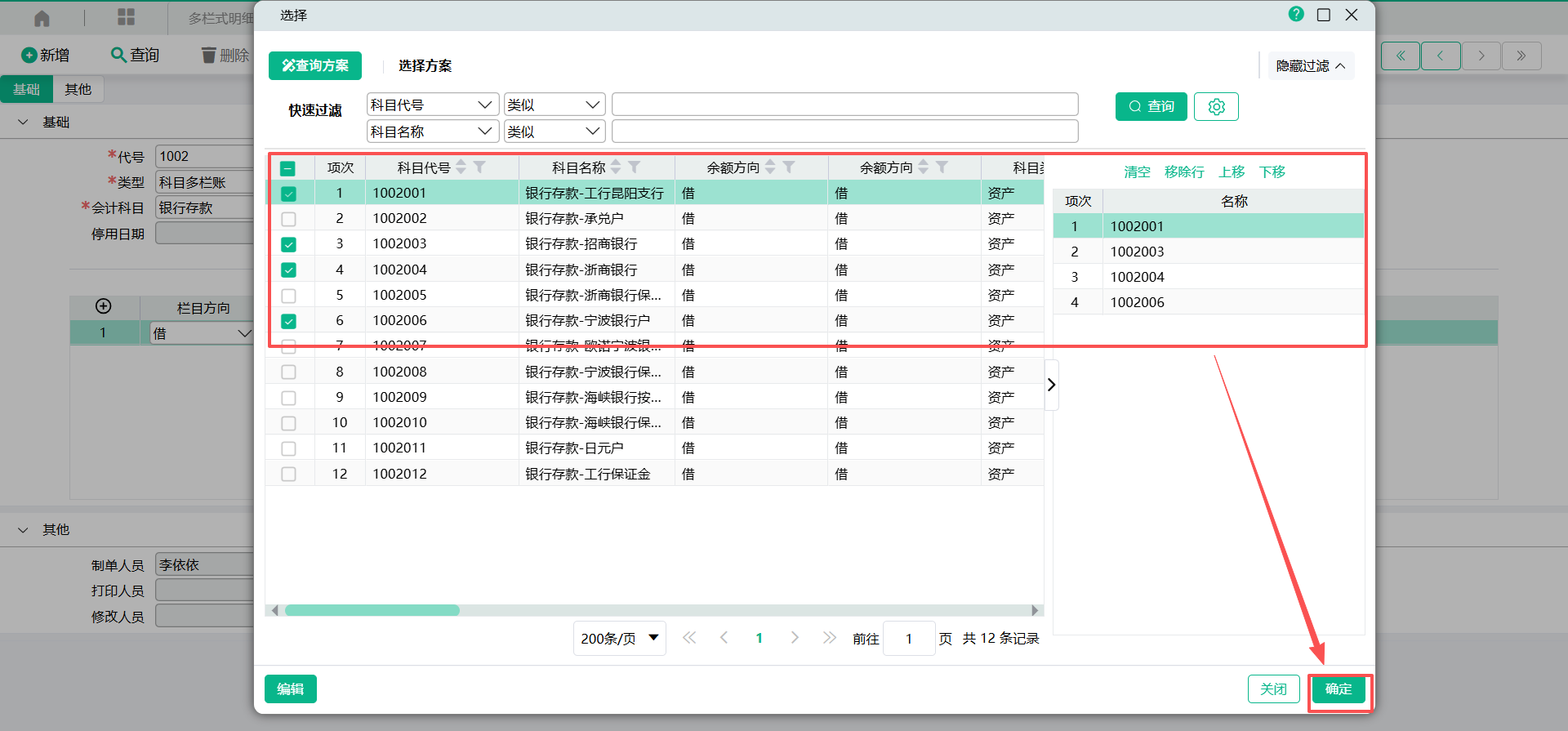Expand the side panel arrow handle
Image resolution: width=1568 pixels, height=731 pixels.
pos(1052,385)
